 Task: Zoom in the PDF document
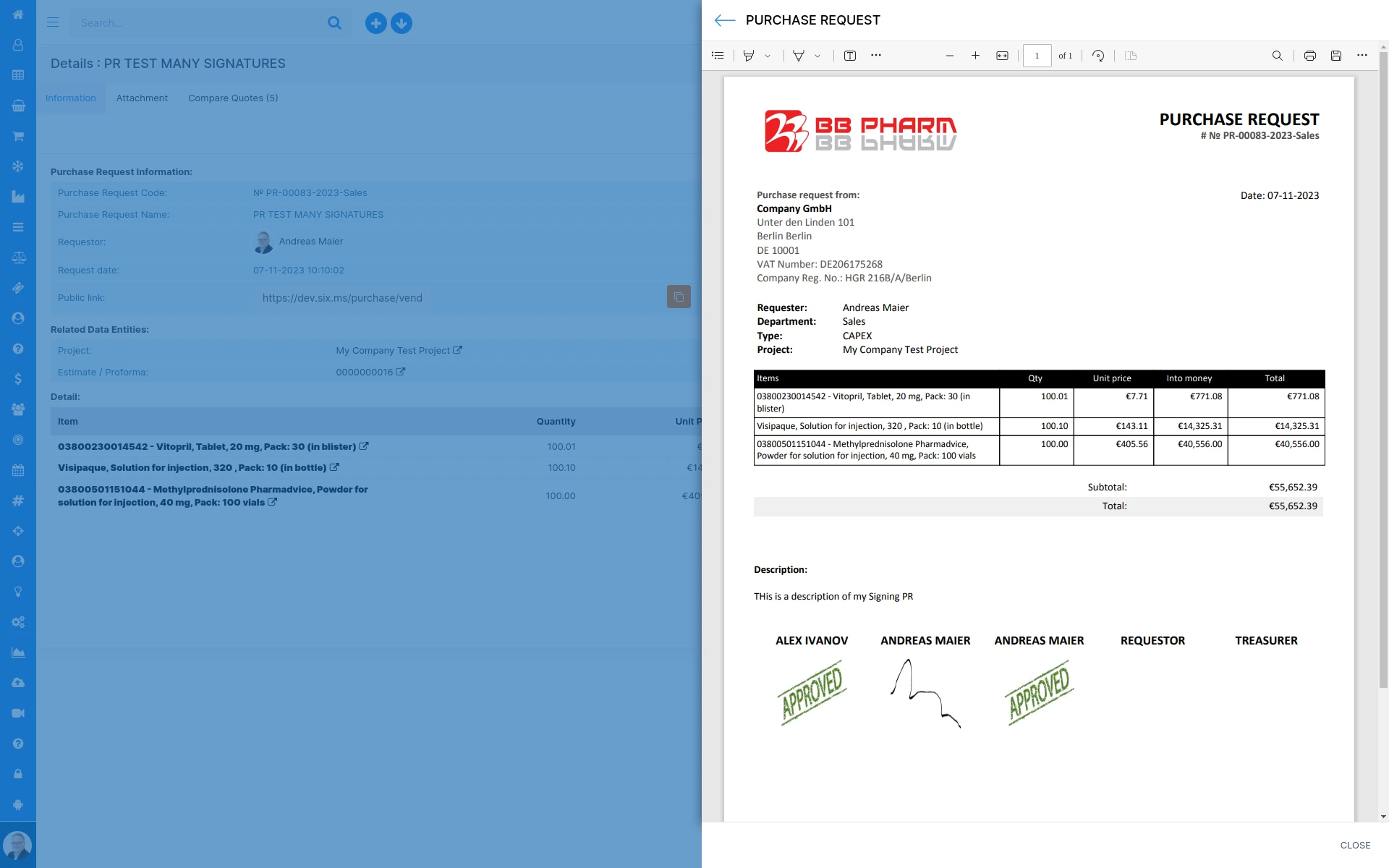coord(975,56)
